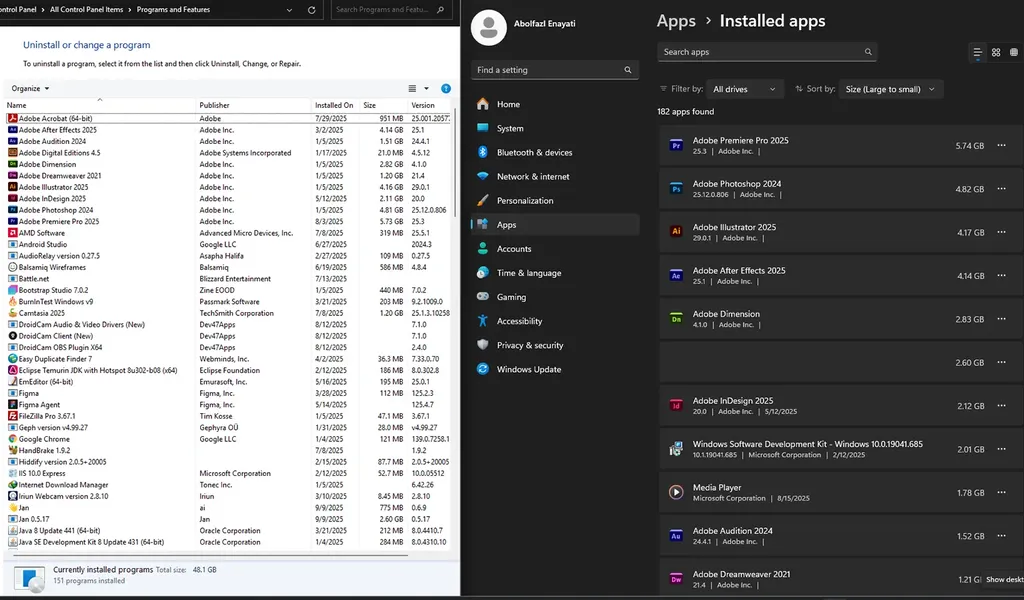Sort program list by Size column

pyautogui.click(x=370, y=105)
